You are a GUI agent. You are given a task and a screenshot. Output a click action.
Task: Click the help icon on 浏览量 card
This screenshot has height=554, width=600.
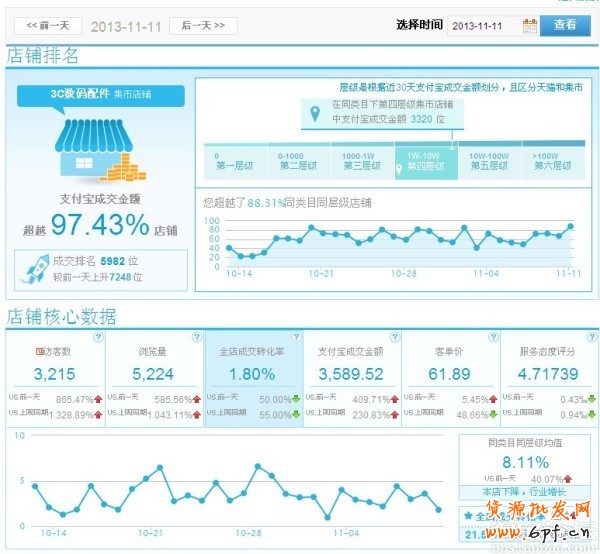195,338
